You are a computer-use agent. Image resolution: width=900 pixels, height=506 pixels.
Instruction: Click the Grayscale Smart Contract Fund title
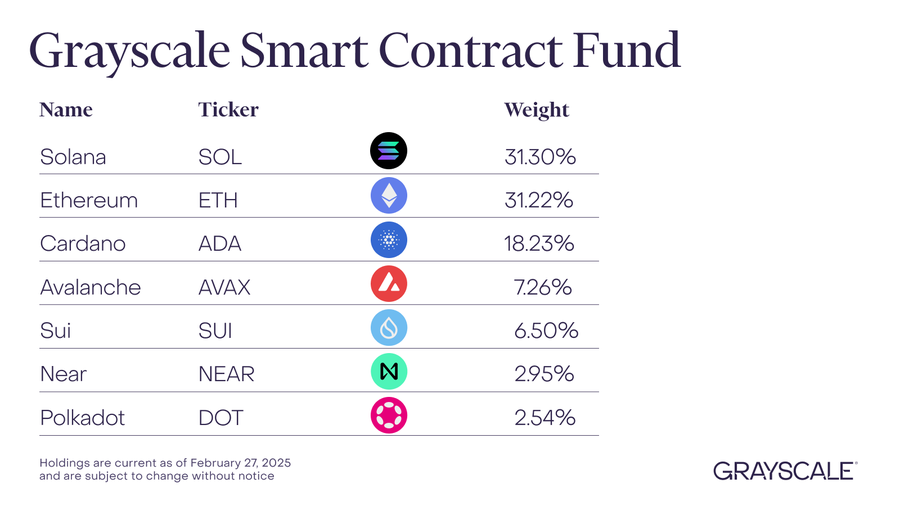coord(355,50)
